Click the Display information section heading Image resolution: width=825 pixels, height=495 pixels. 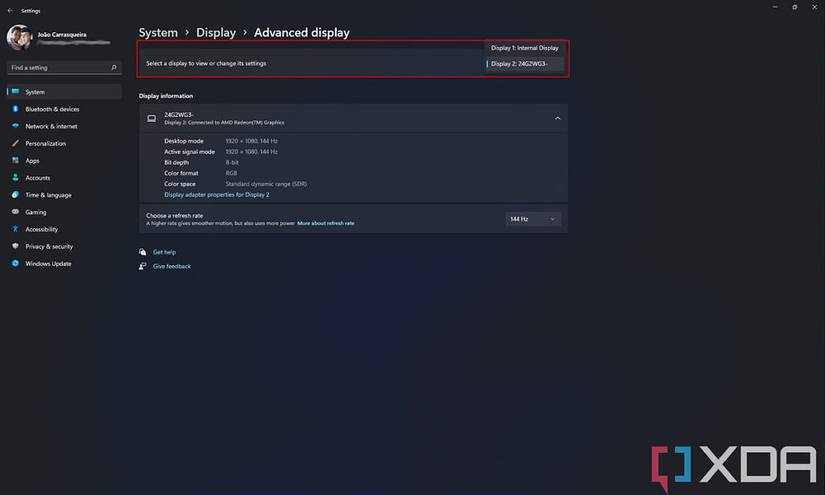166,96
